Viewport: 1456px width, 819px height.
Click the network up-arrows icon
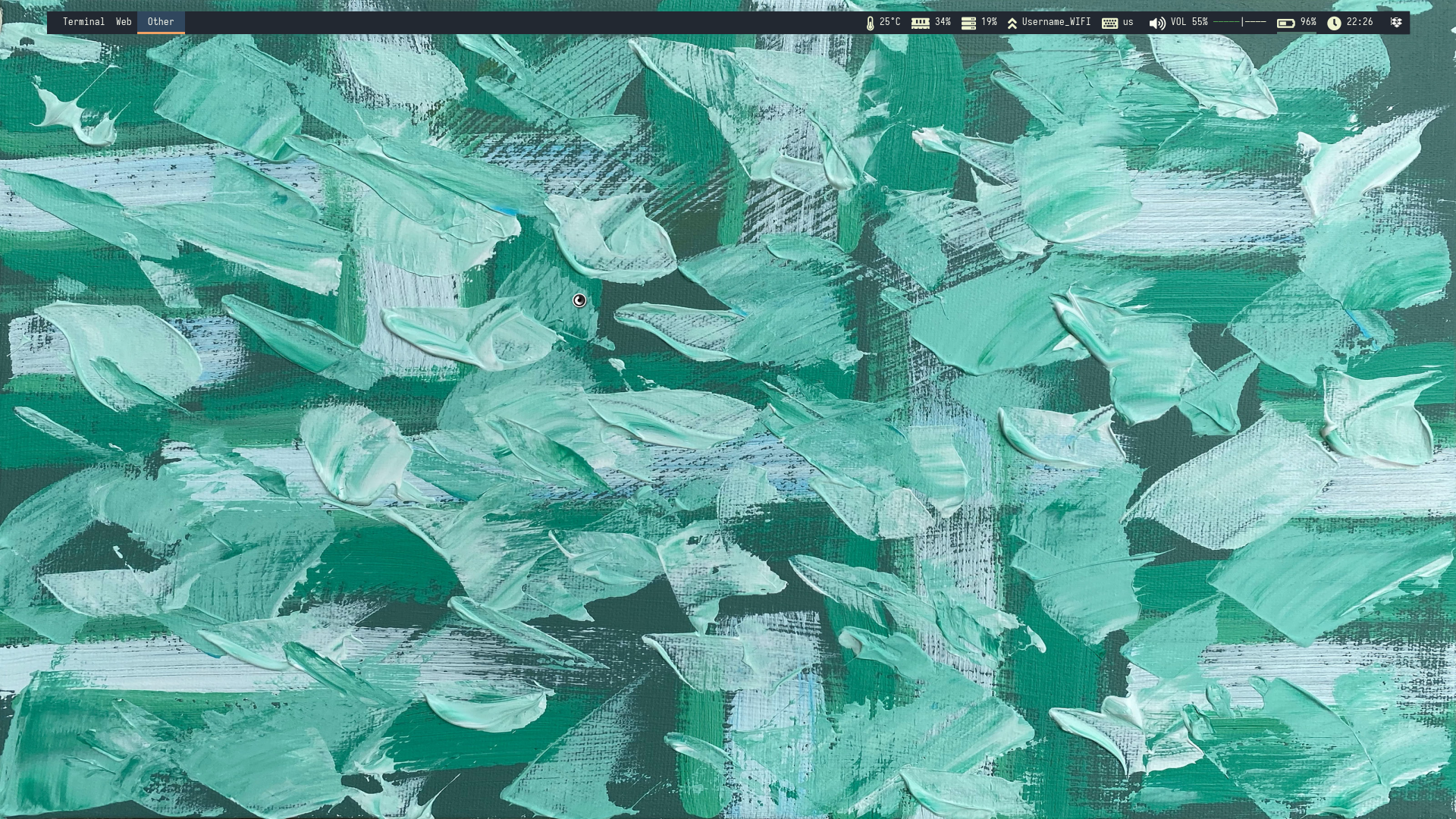tap(1012, 24)
